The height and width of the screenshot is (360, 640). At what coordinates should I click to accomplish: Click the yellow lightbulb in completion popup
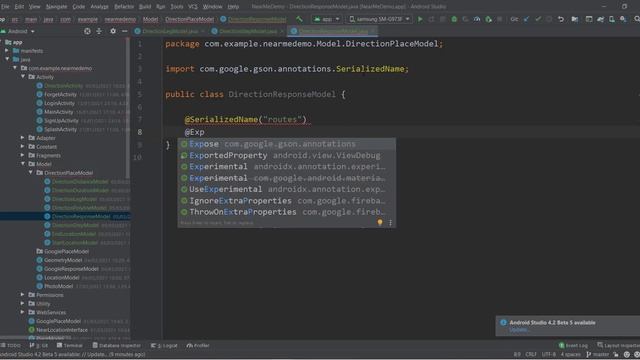[x=380, y=222]
